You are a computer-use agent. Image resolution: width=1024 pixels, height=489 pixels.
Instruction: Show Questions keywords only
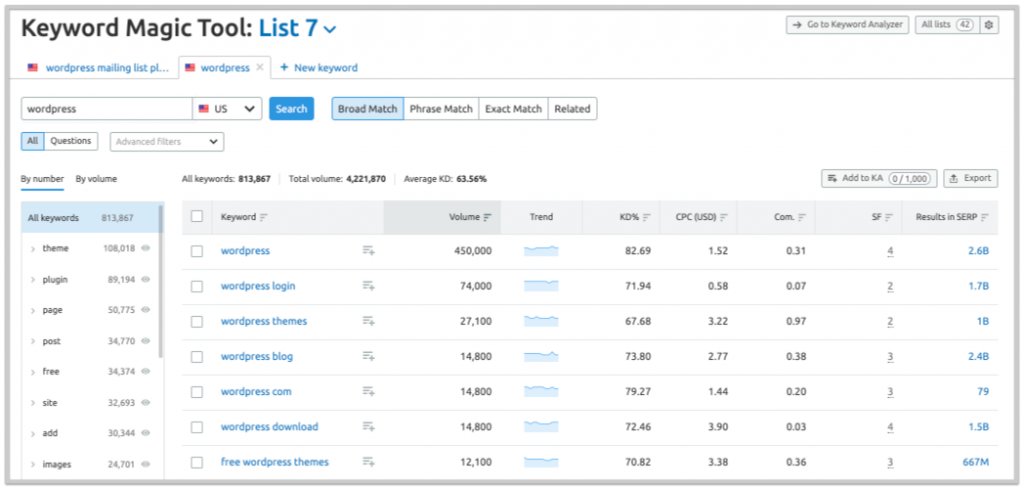(x=71, y=141)
